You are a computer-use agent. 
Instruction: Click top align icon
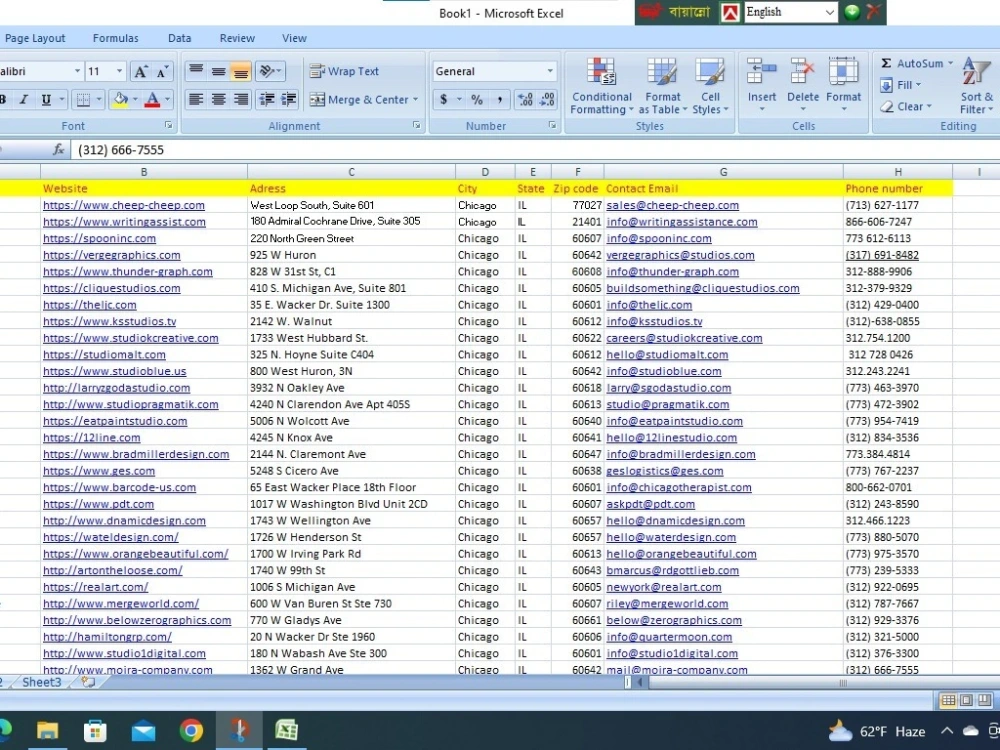pos(196,71)
